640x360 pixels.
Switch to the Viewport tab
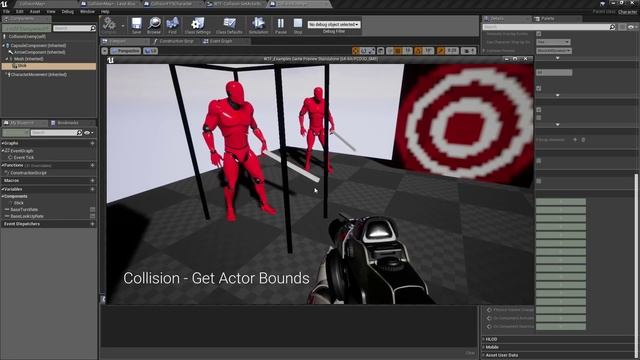(125, 41)
